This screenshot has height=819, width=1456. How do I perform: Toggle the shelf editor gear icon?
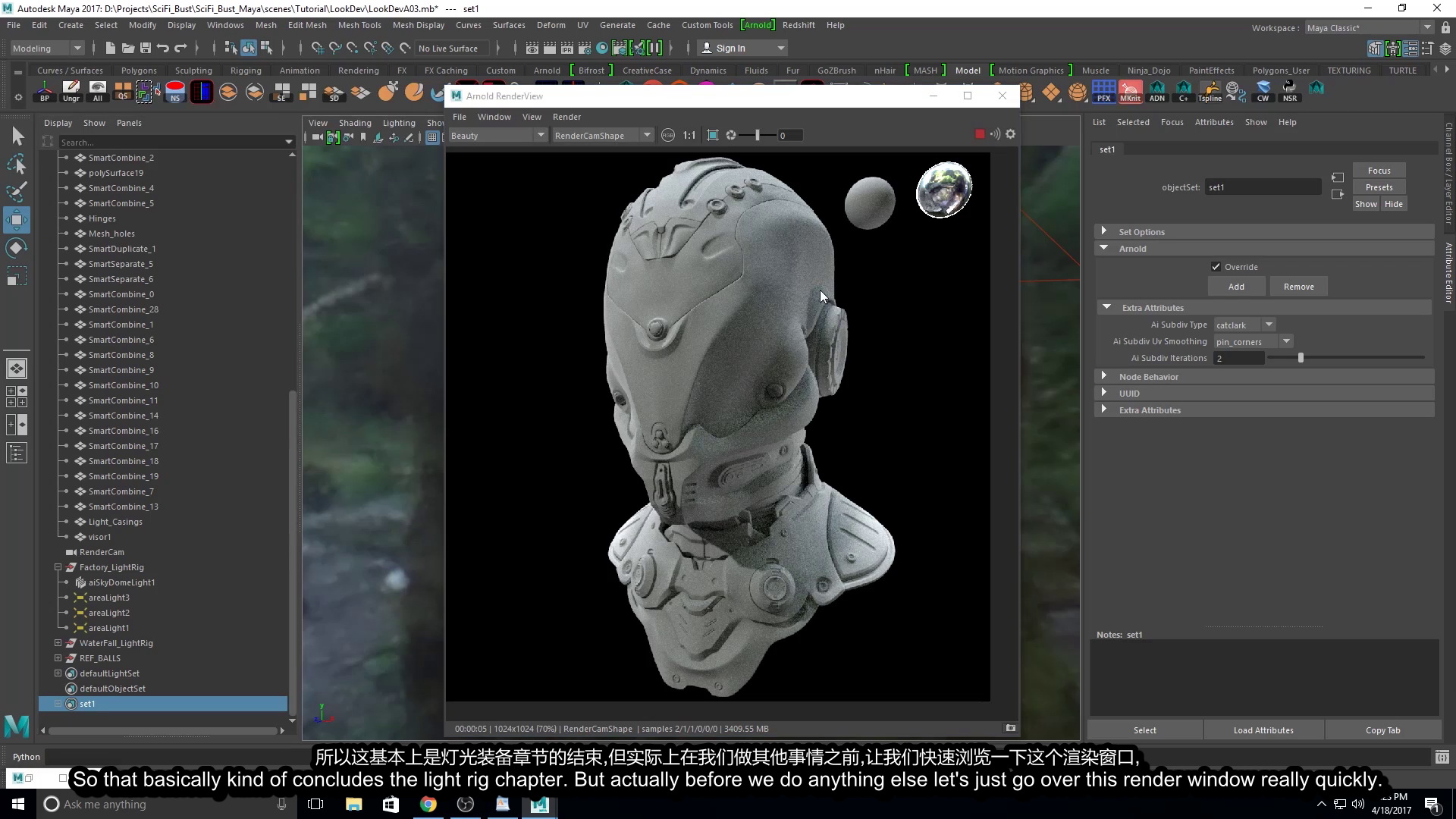pos(18,97)
